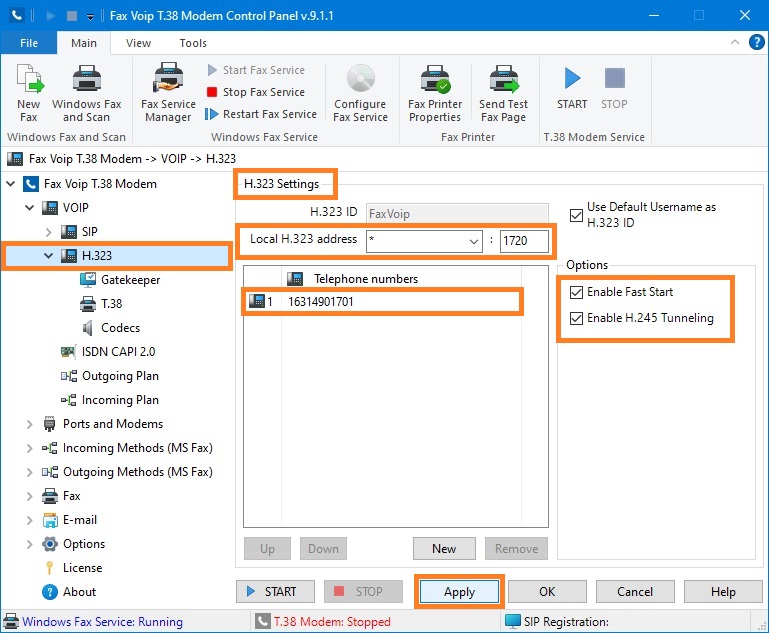Screen dimensions: 769x633
Task: Click the phone icon in title bar
Action: [17, 15]
